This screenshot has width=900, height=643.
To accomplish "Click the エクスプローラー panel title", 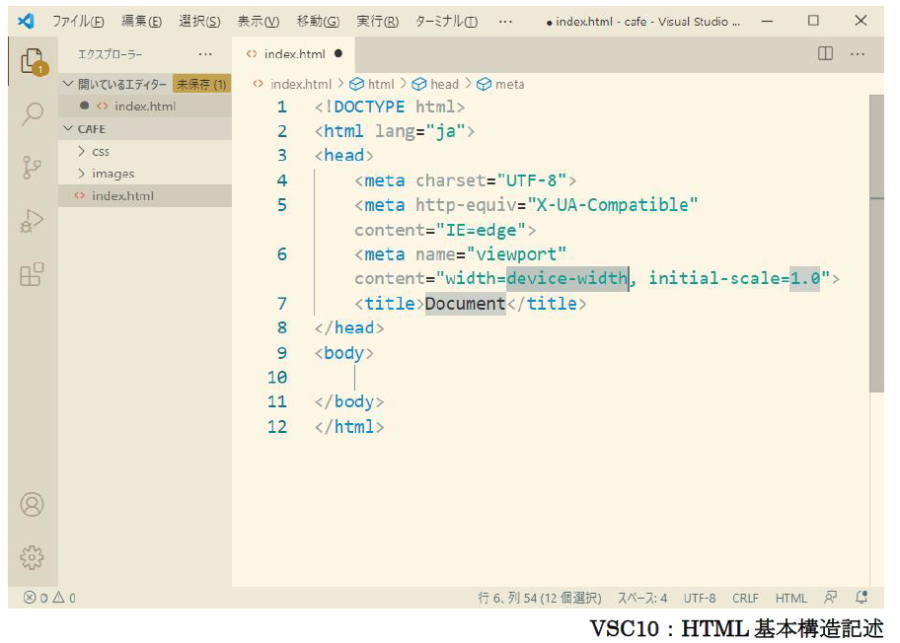I will (110, 54).
